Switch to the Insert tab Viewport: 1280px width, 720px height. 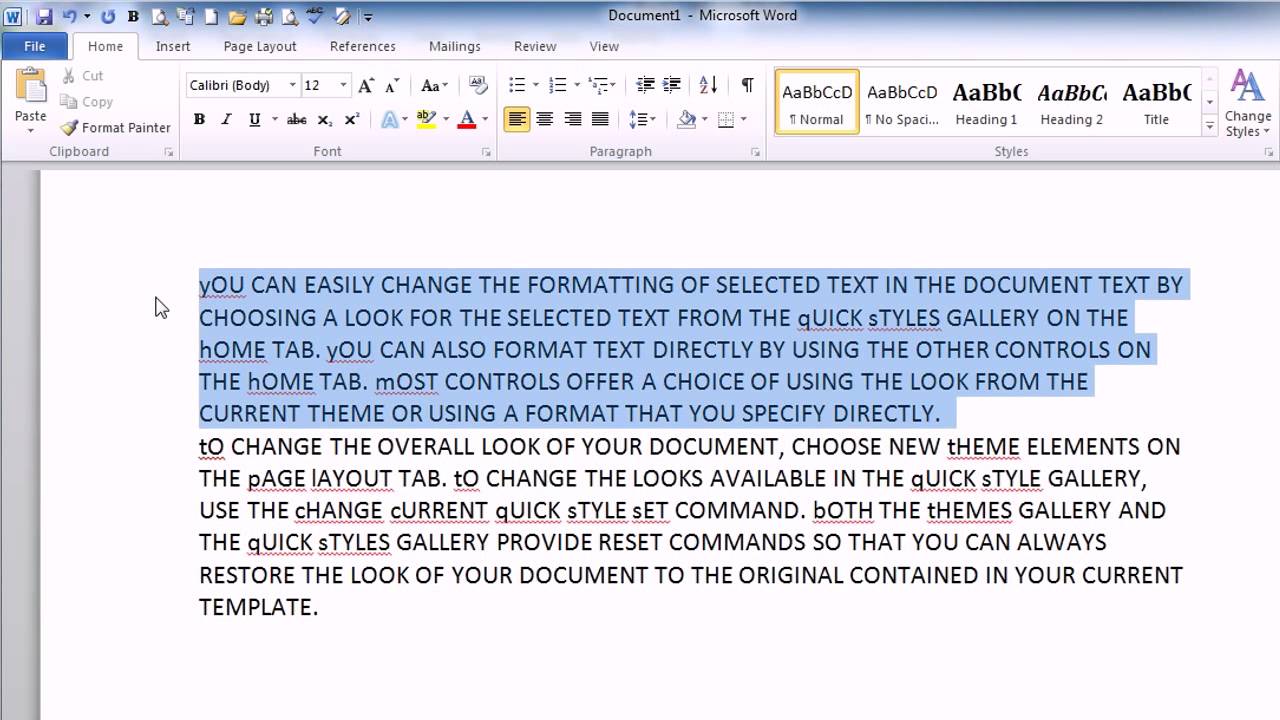(x=173, y=46)
